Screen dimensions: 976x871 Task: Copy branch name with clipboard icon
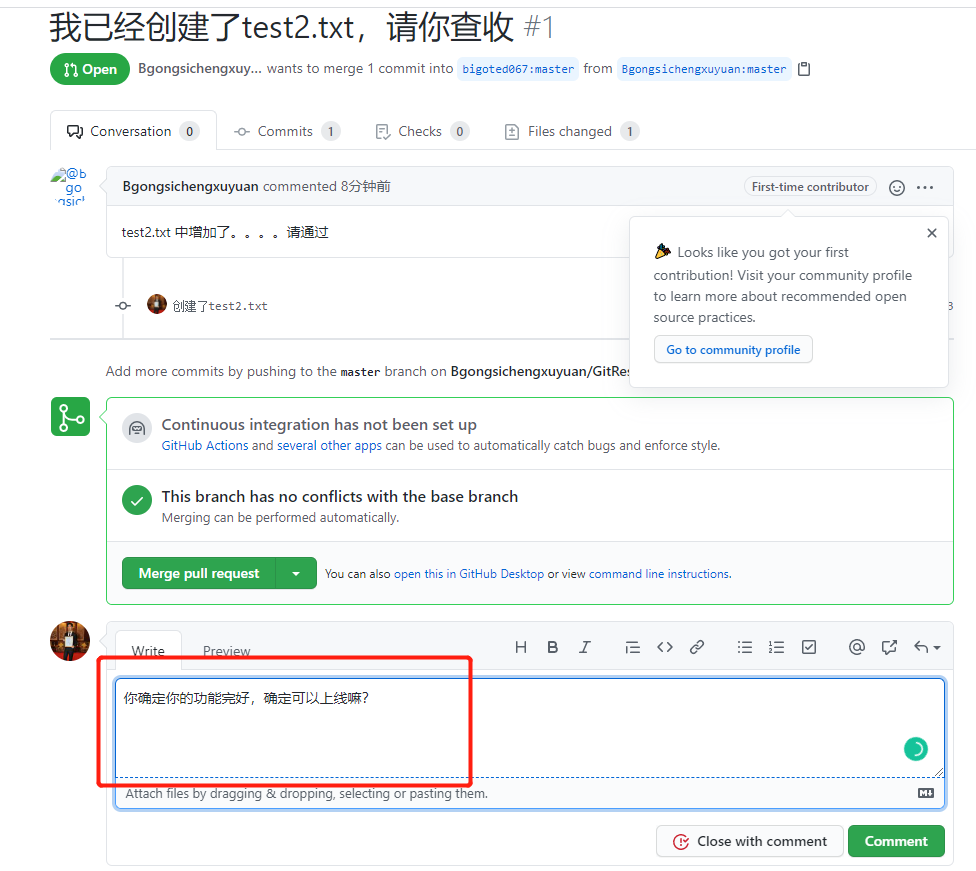coord(804,69)
